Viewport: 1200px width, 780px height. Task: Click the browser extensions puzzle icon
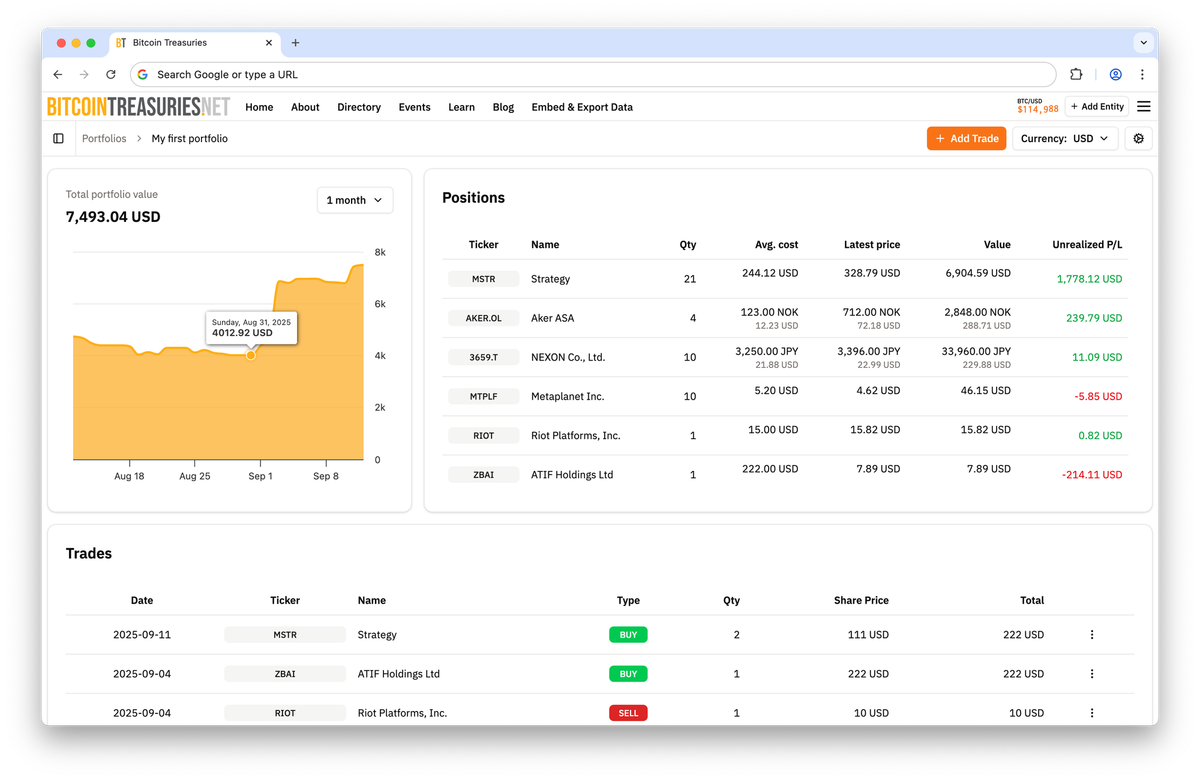click(x=1075, y=74)
